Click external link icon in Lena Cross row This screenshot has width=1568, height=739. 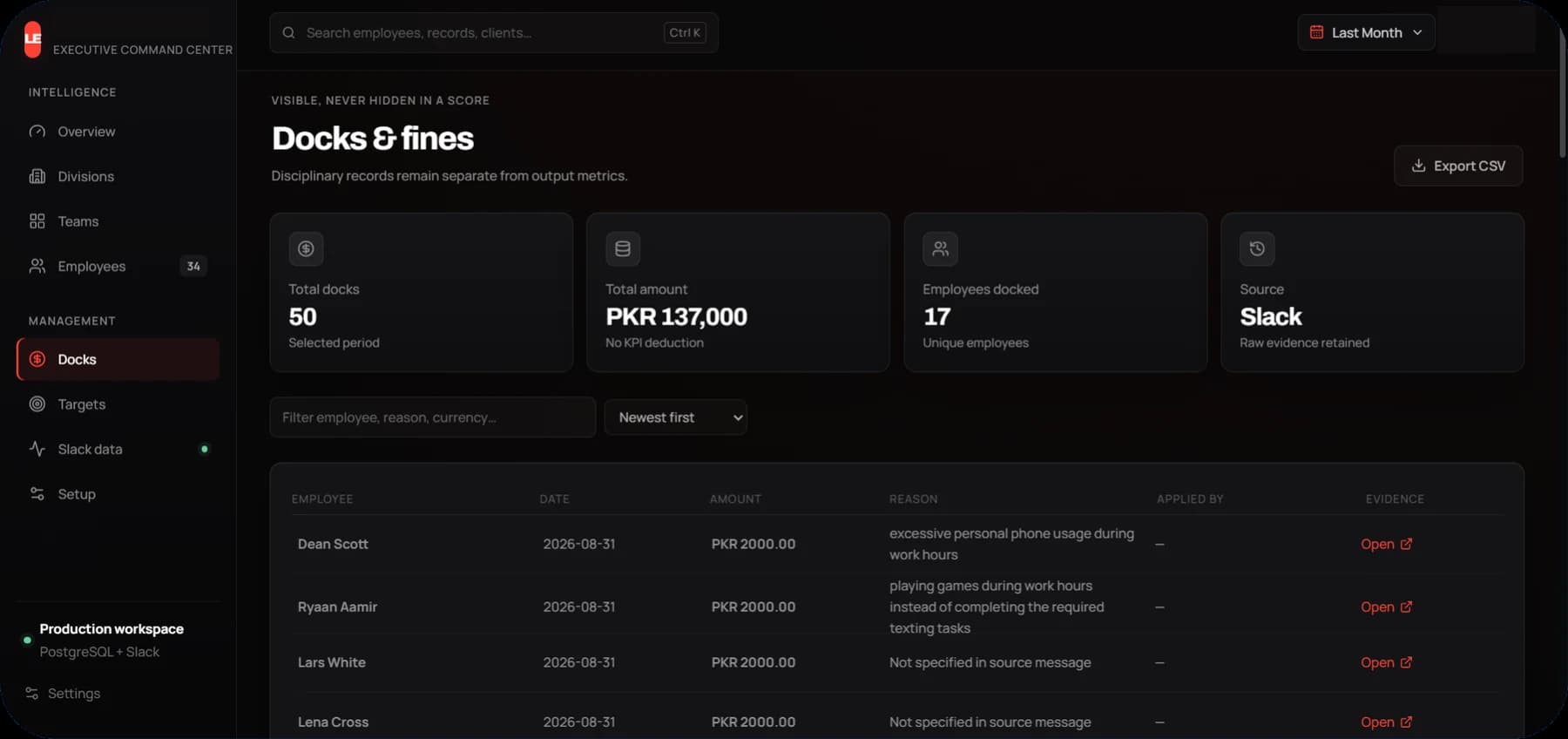pos(1406,722)
